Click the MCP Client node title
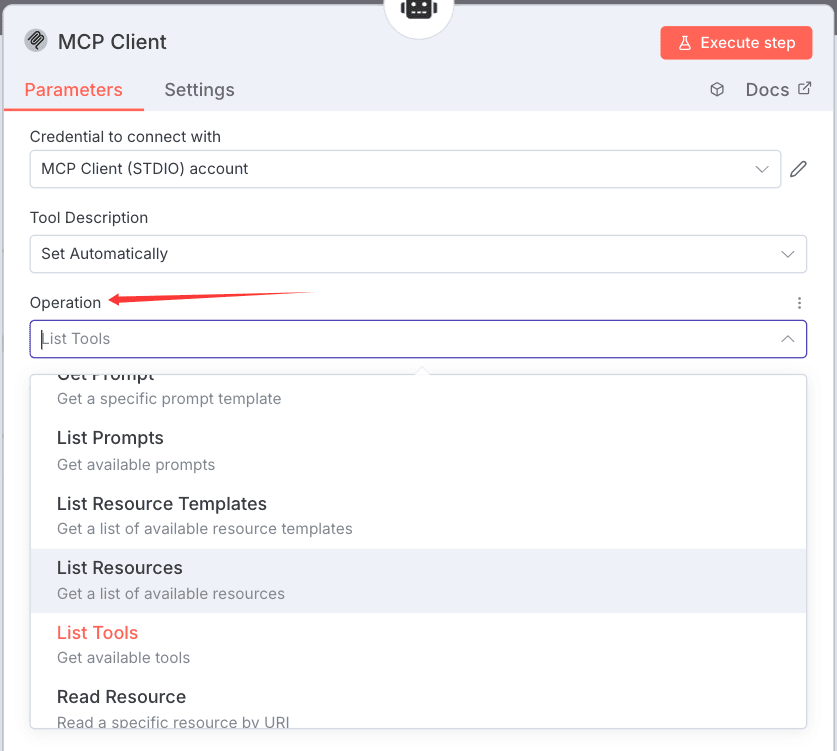 [x=112, y=42]
